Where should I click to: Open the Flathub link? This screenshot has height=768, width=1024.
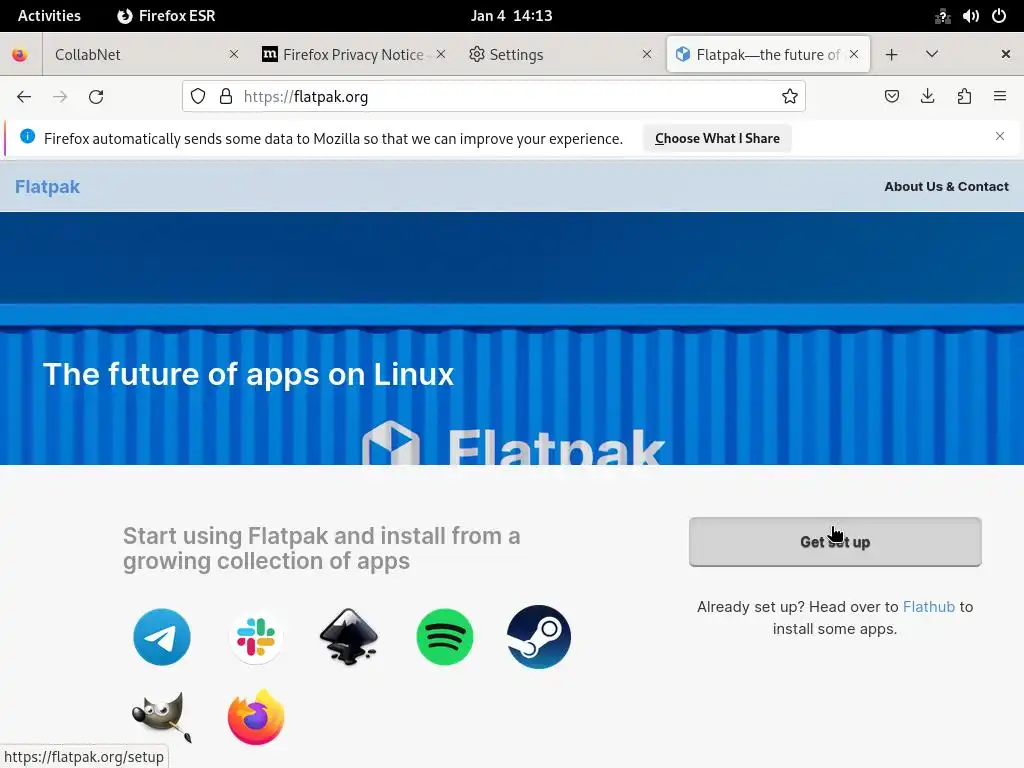(x=929, y=607)
